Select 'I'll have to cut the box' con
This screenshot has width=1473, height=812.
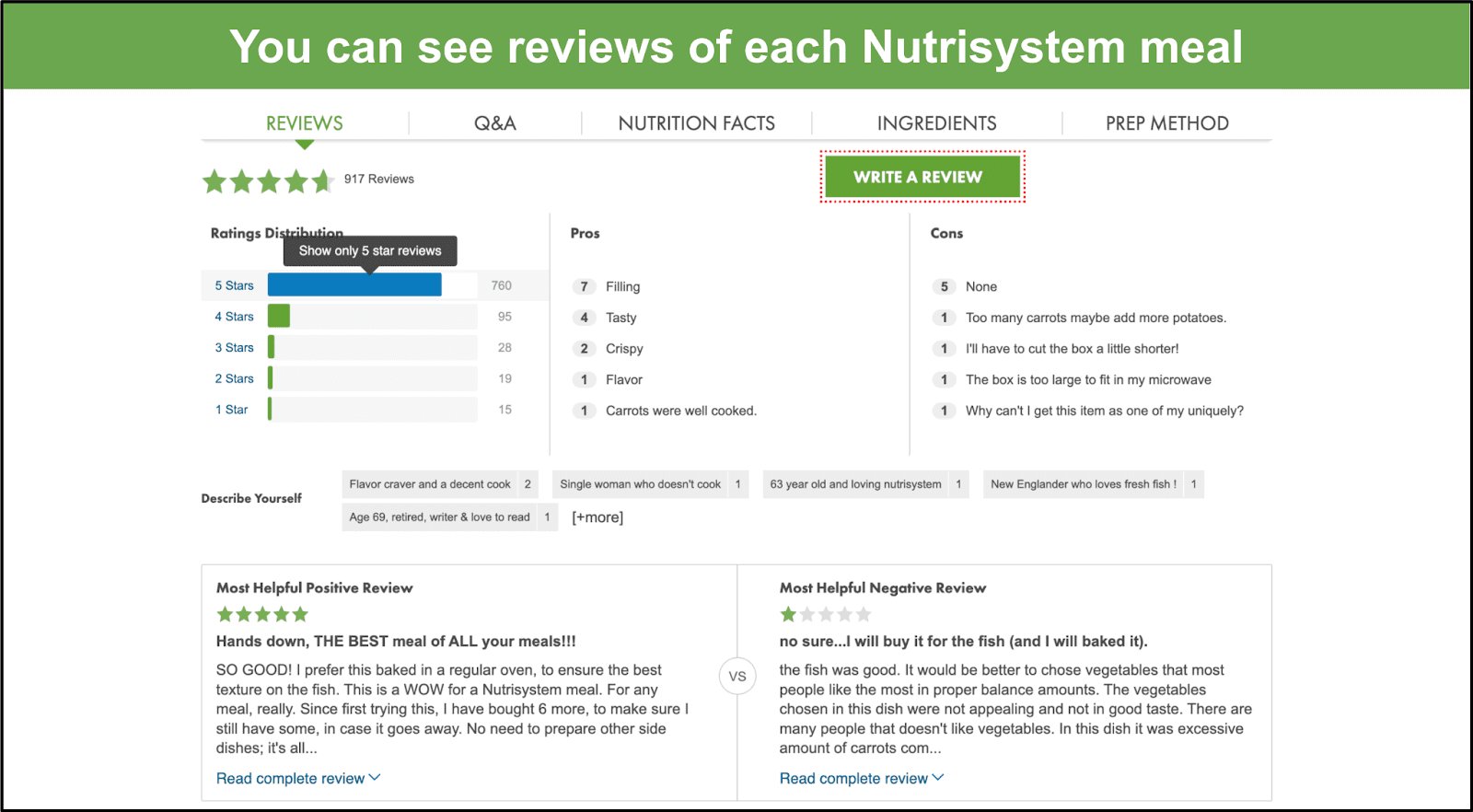[1072, 349]
